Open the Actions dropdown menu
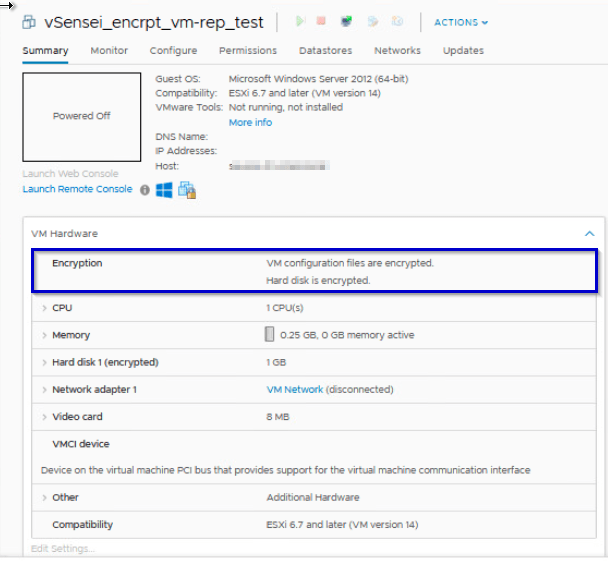608x561 pixels. (461, 22)
